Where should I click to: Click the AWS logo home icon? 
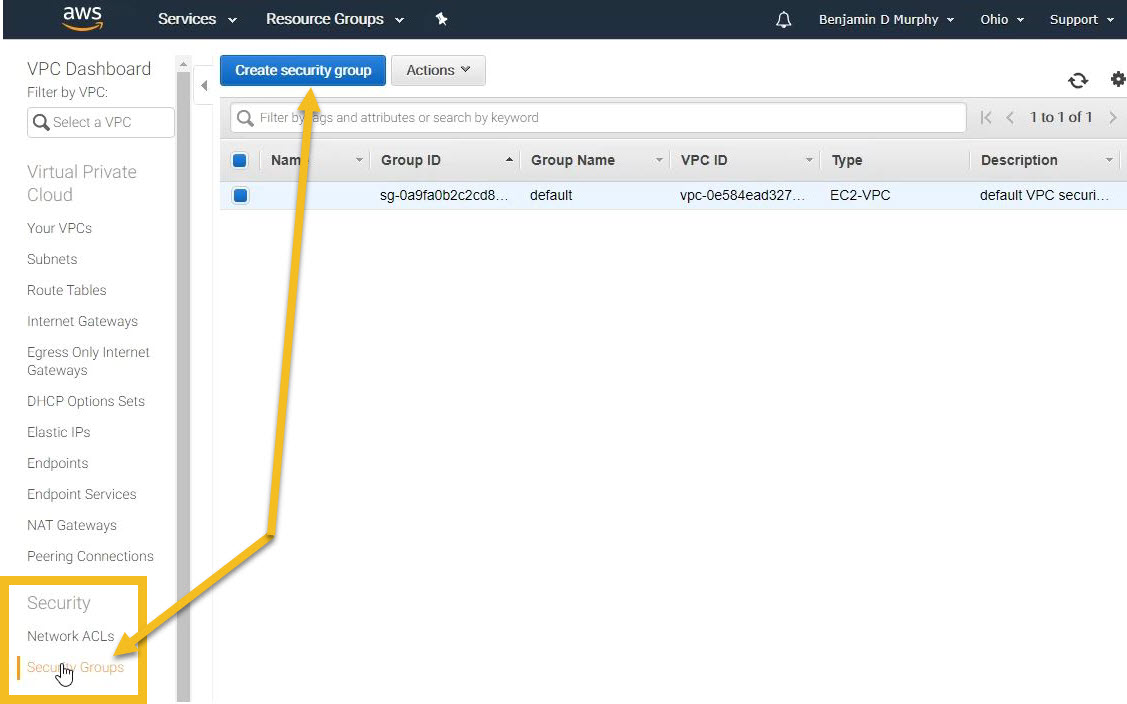(83, 19)
